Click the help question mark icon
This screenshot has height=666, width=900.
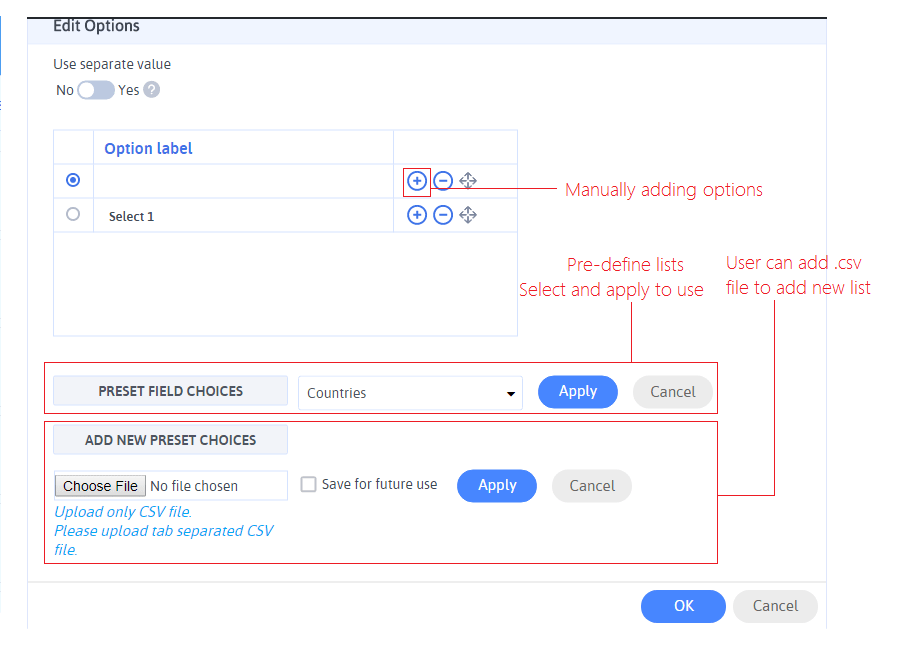coord(152,90)
